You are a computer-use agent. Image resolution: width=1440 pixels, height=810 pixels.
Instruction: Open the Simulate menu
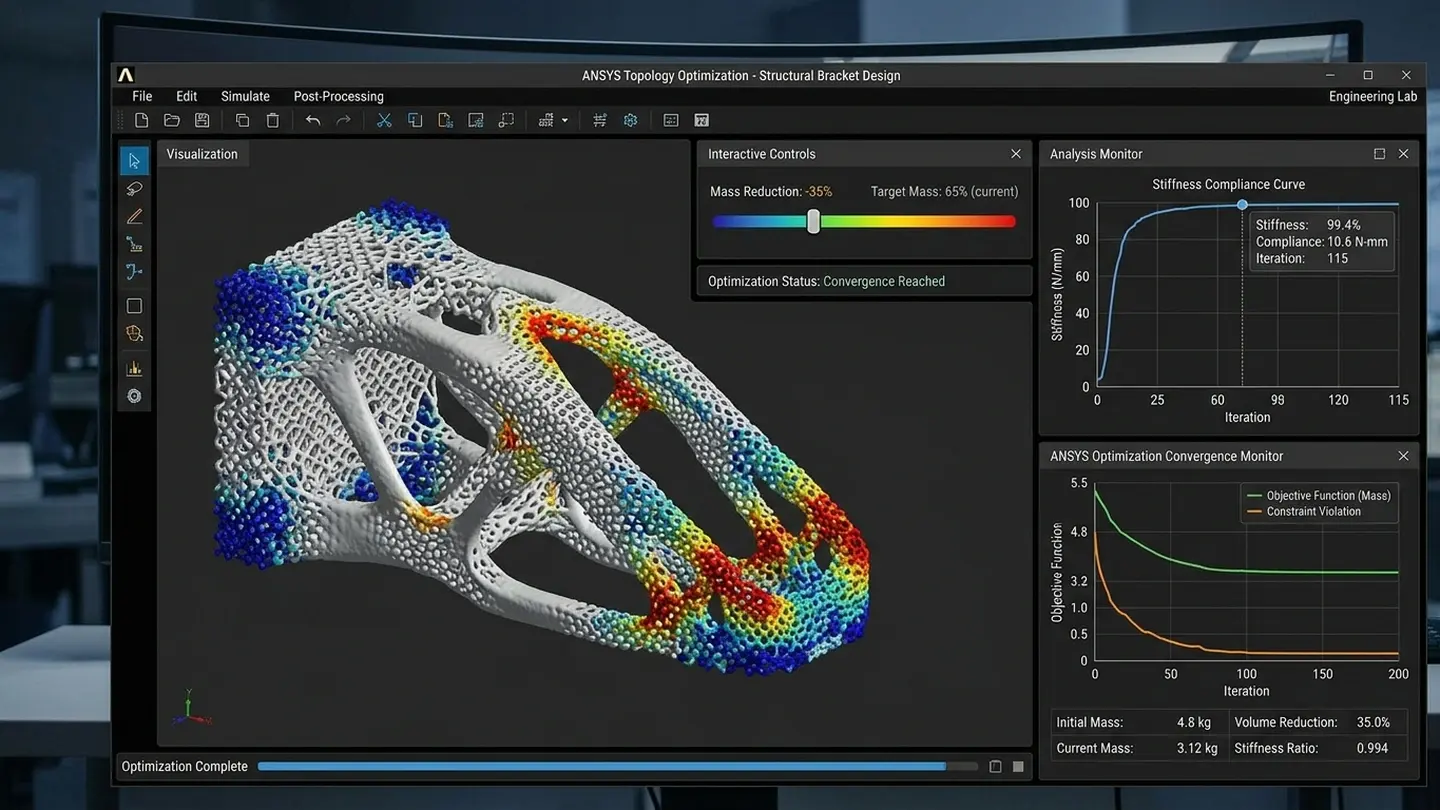click(245, 96)
